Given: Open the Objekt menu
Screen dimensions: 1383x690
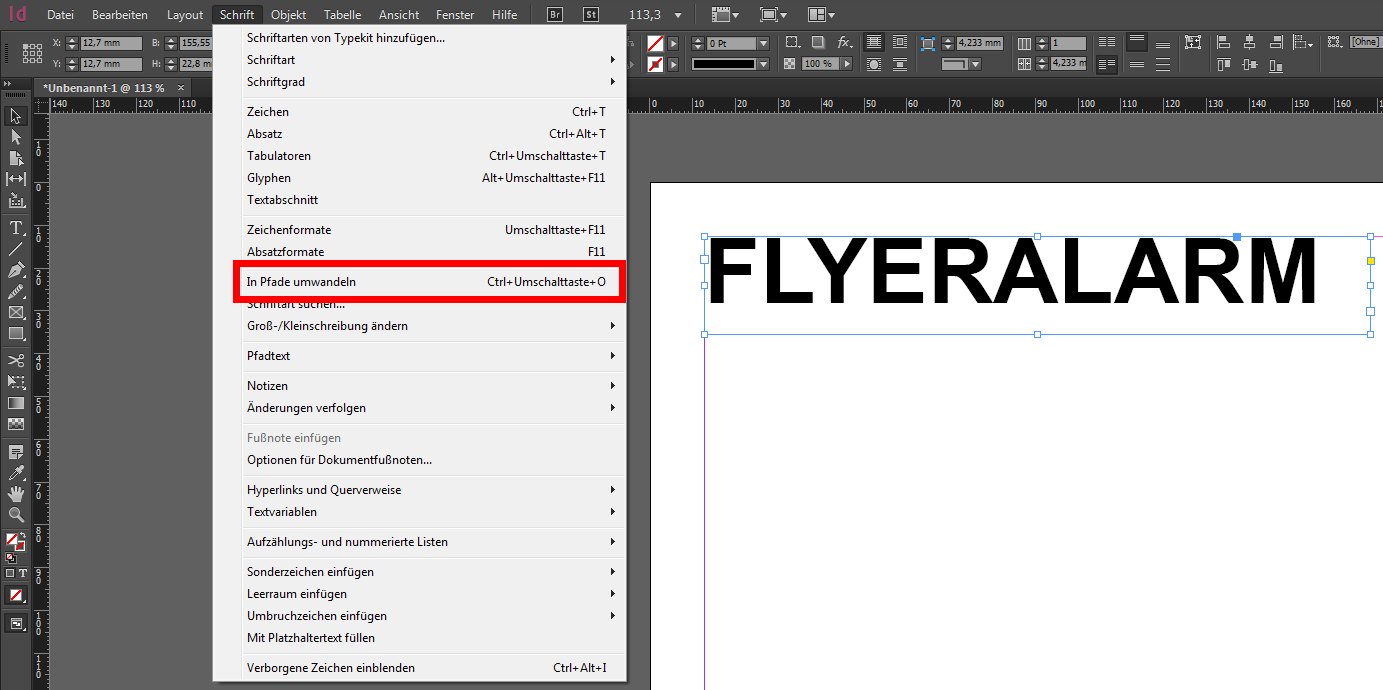Looking at the screenshot, I should click(288, 15).
